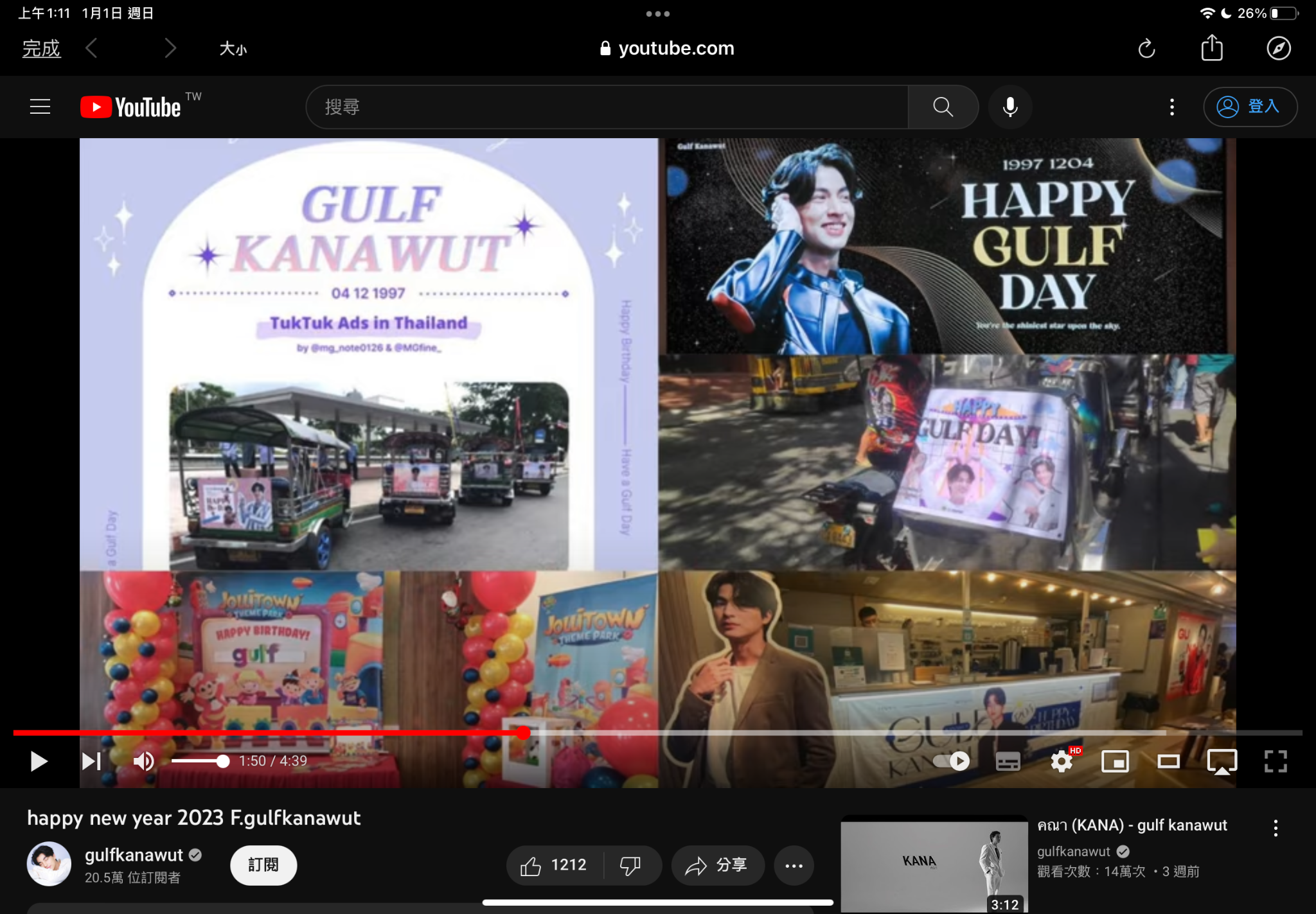Share the video via 分享
The image size is (1316, 914).
coord(718,865)
